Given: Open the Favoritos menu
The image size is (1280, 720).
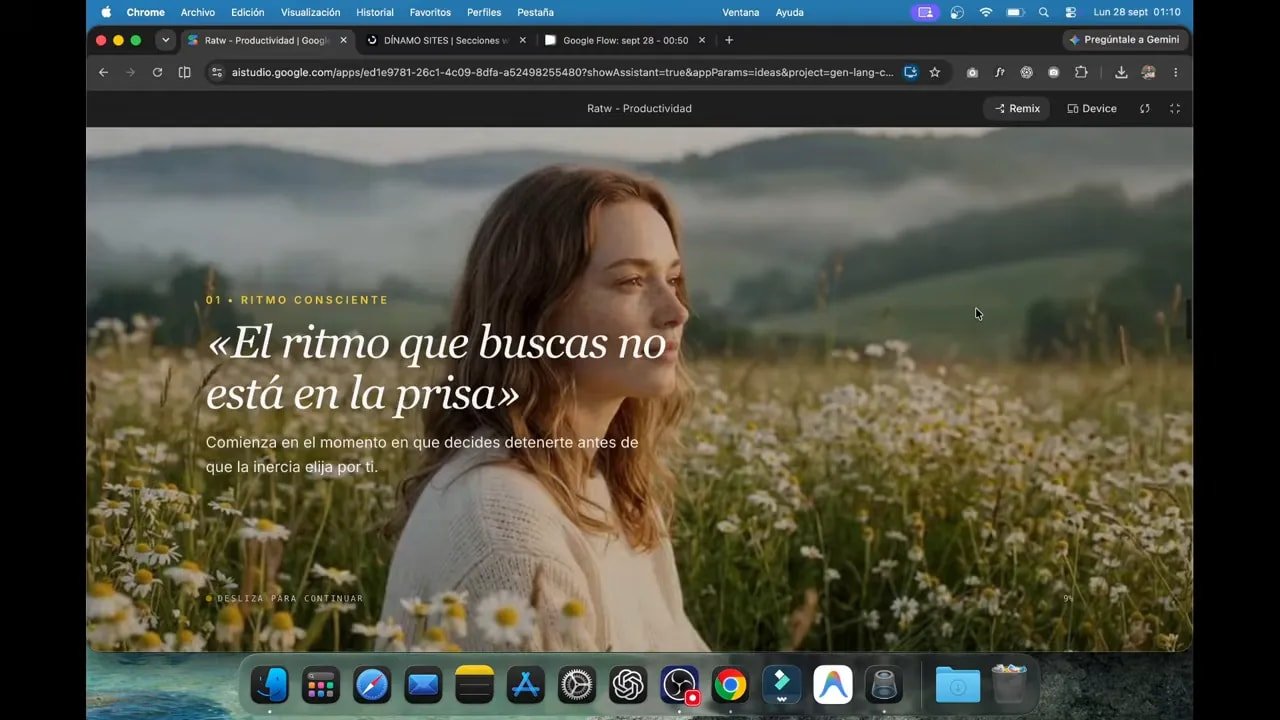Looking at the screenshot, I should click(430, 12).
